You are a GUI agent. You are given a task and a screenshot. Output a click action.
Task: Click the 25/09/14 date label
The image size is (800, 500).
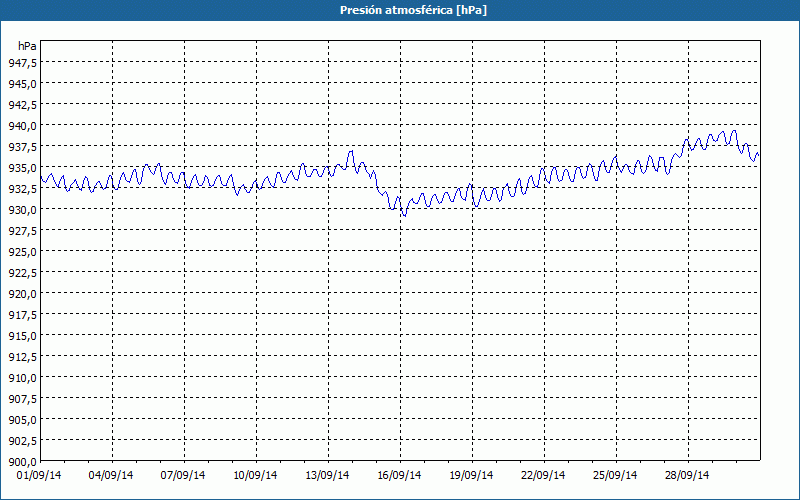pos(615,475)
